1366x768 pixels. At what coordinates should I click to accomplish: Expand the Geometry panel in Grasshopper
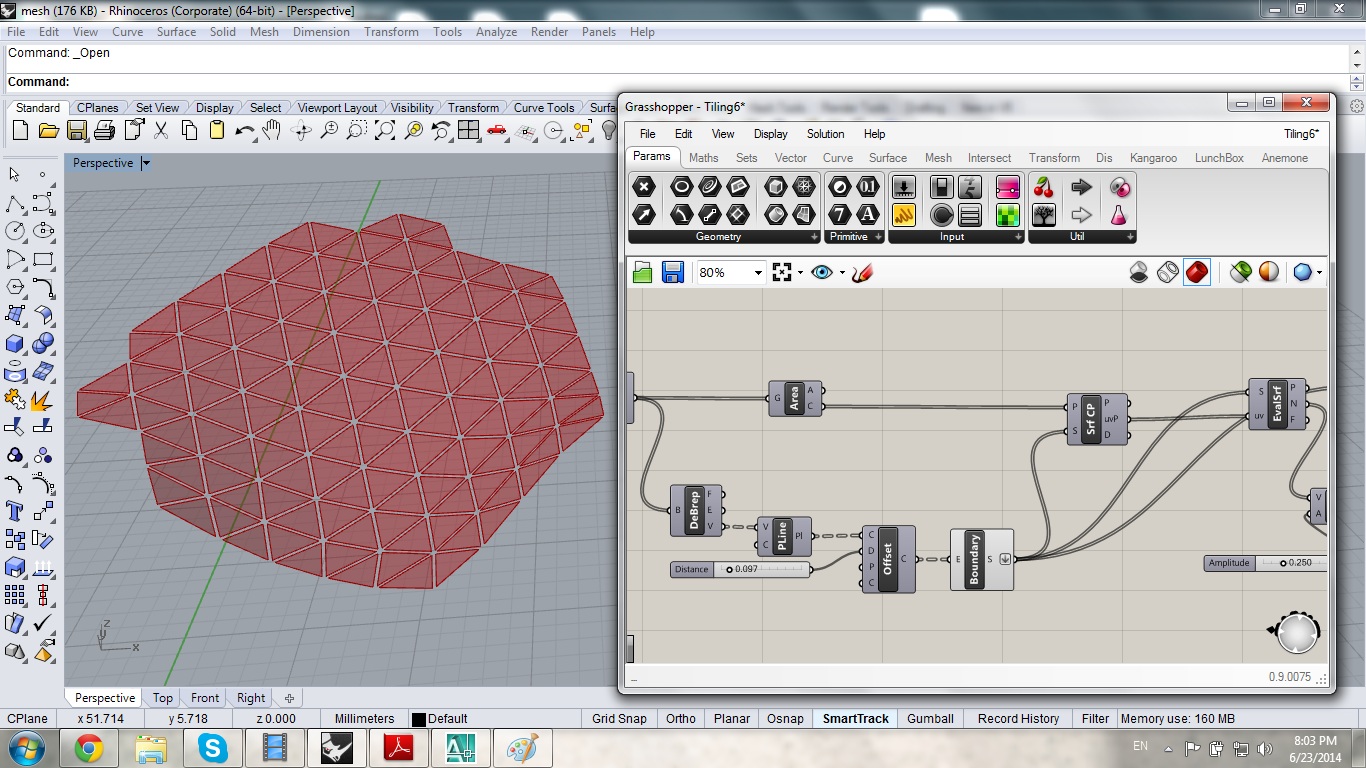(814, 237)
